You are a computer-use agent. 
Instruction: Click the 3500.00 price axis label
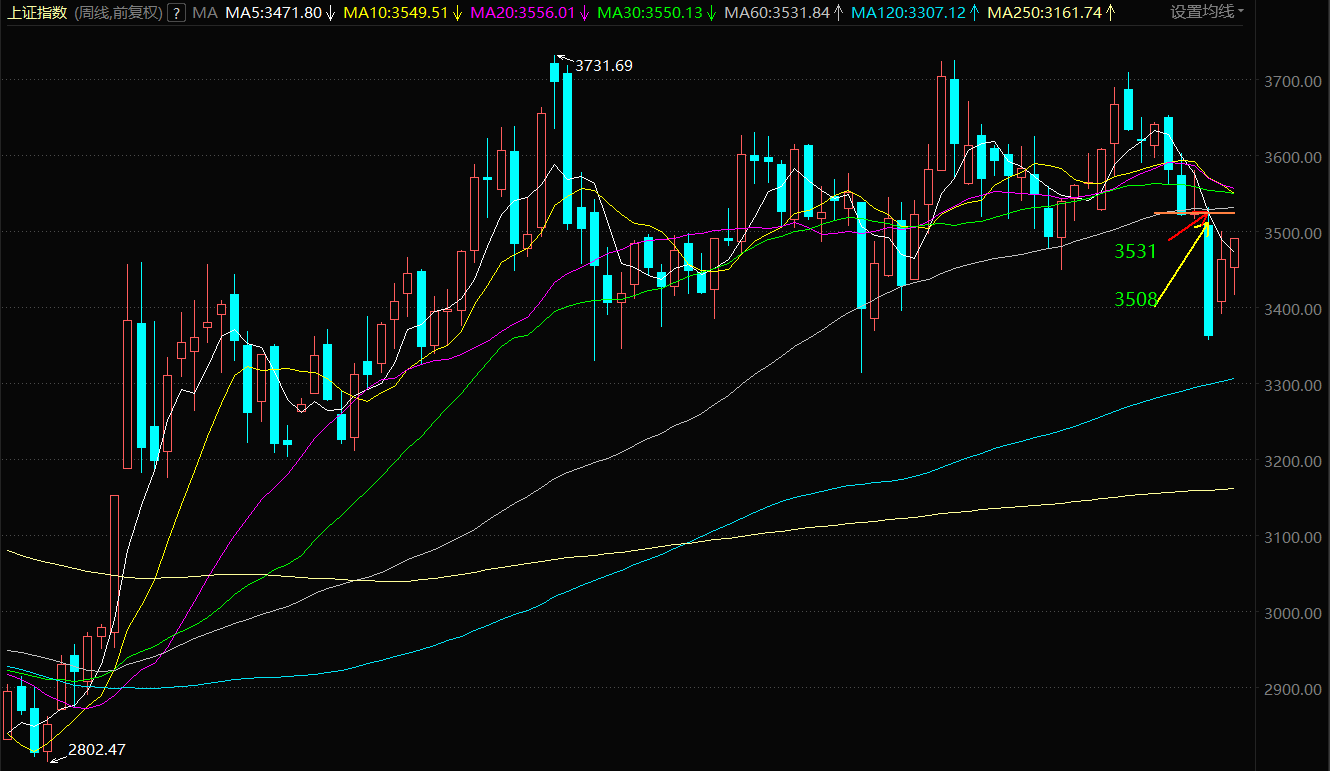point(1293,233)
